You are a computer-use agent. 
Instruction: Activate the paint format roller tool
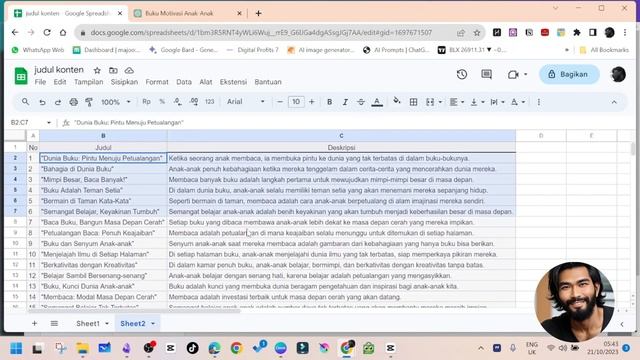[89, 102]
